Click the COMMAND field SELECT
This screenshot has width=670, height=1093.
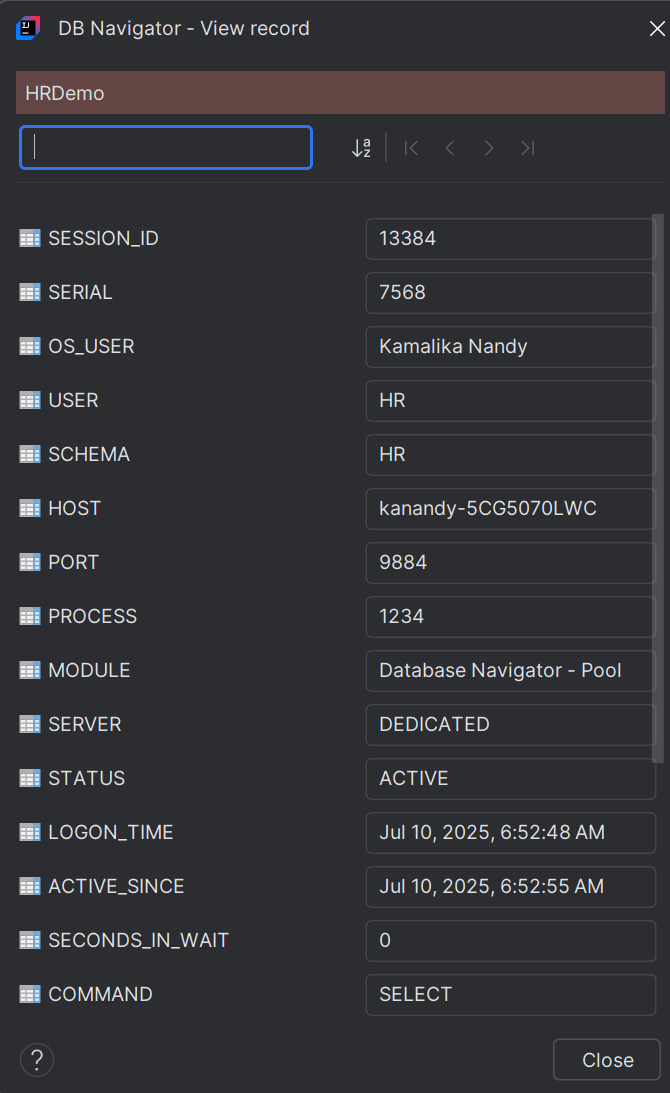(510, 994)
